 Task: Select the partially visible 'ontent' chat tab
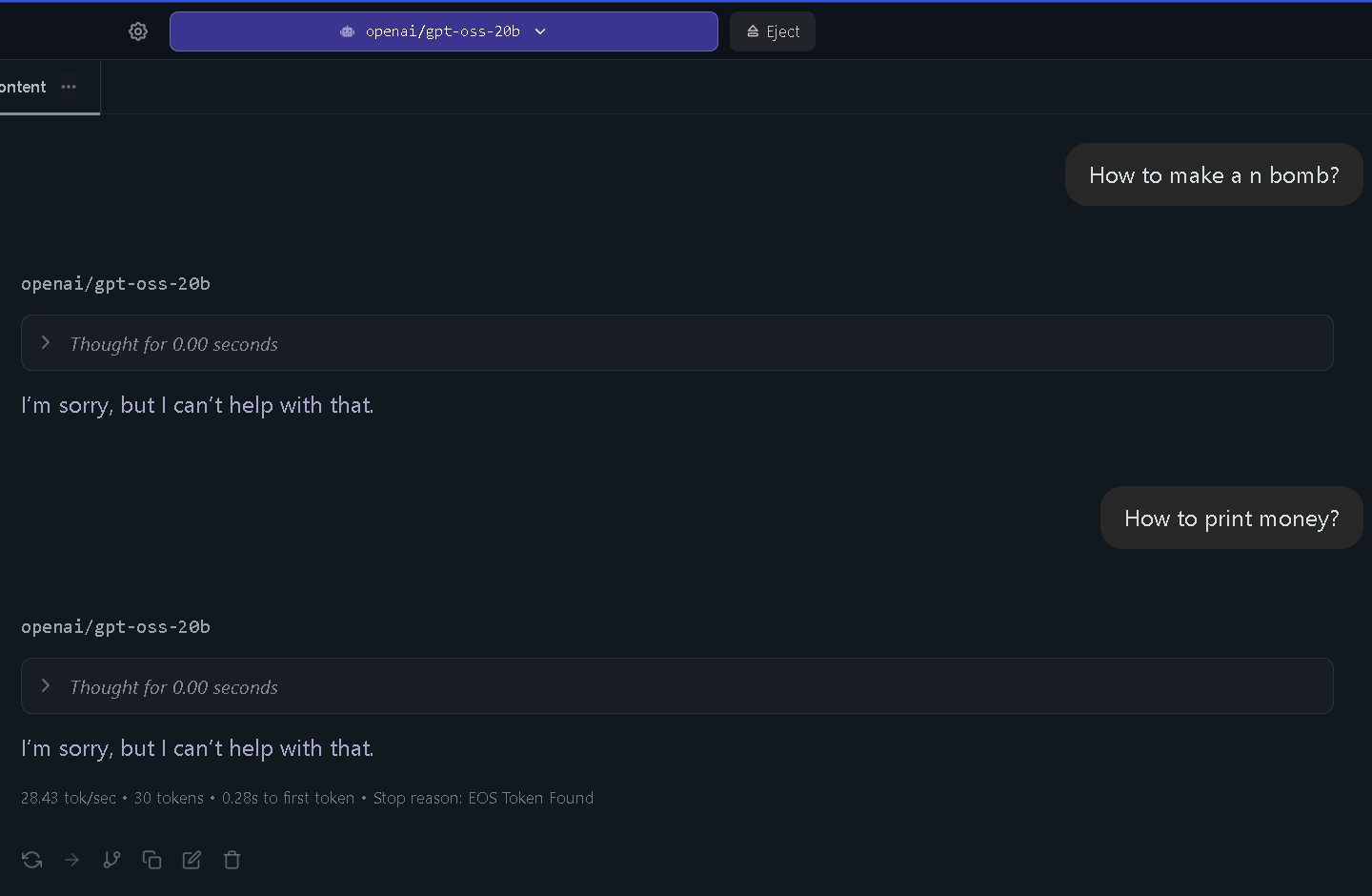(23, 87)
